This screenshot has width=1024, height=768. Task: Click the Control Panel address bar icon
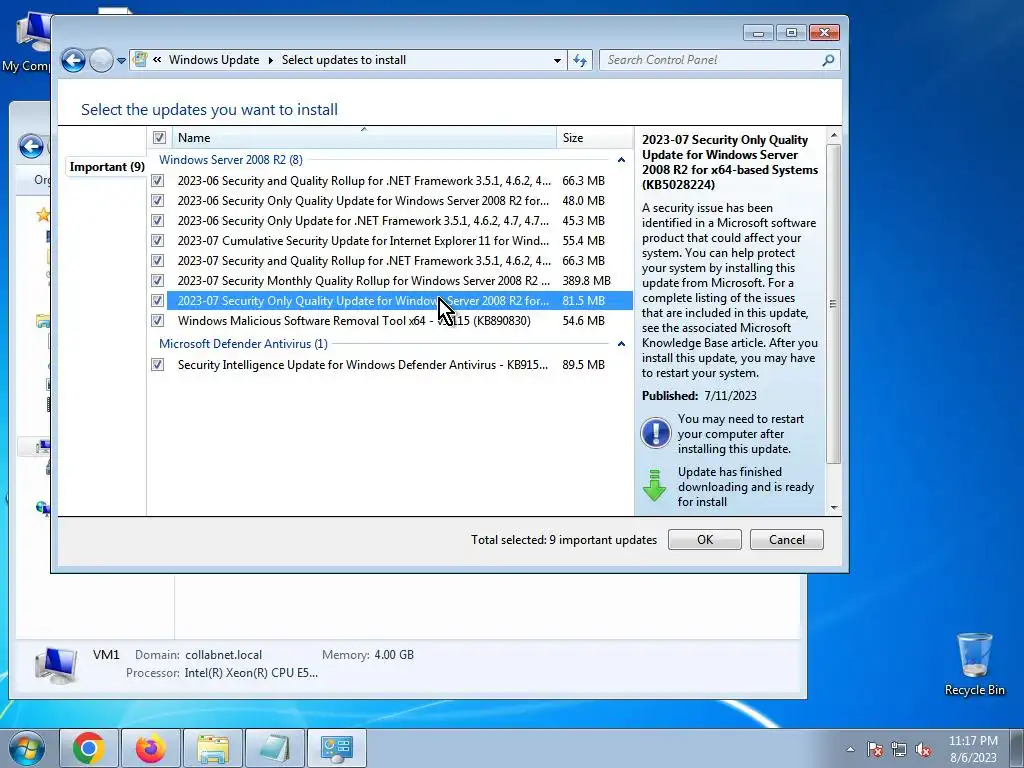coord(140,59)
